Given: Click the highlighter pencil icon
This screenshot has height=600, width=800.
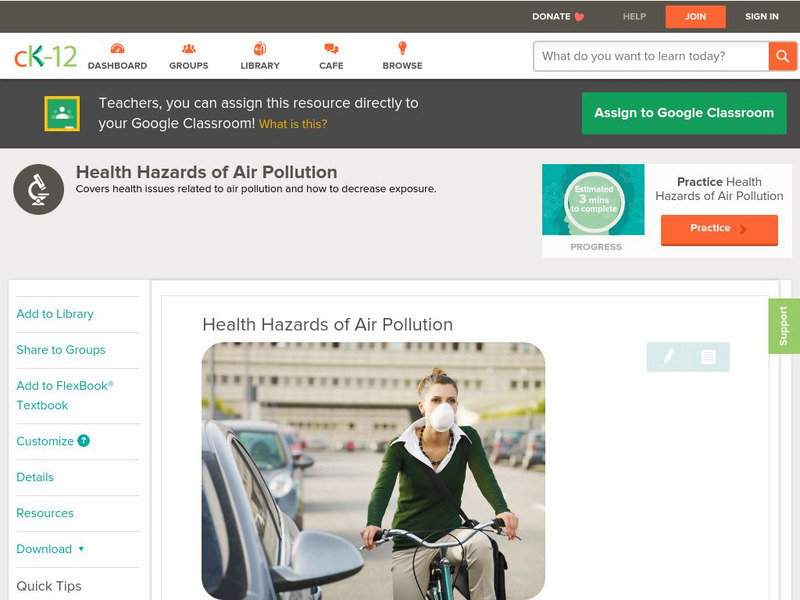Looking at the screenshot, I should pyautogui.click(x=668, y=357).
